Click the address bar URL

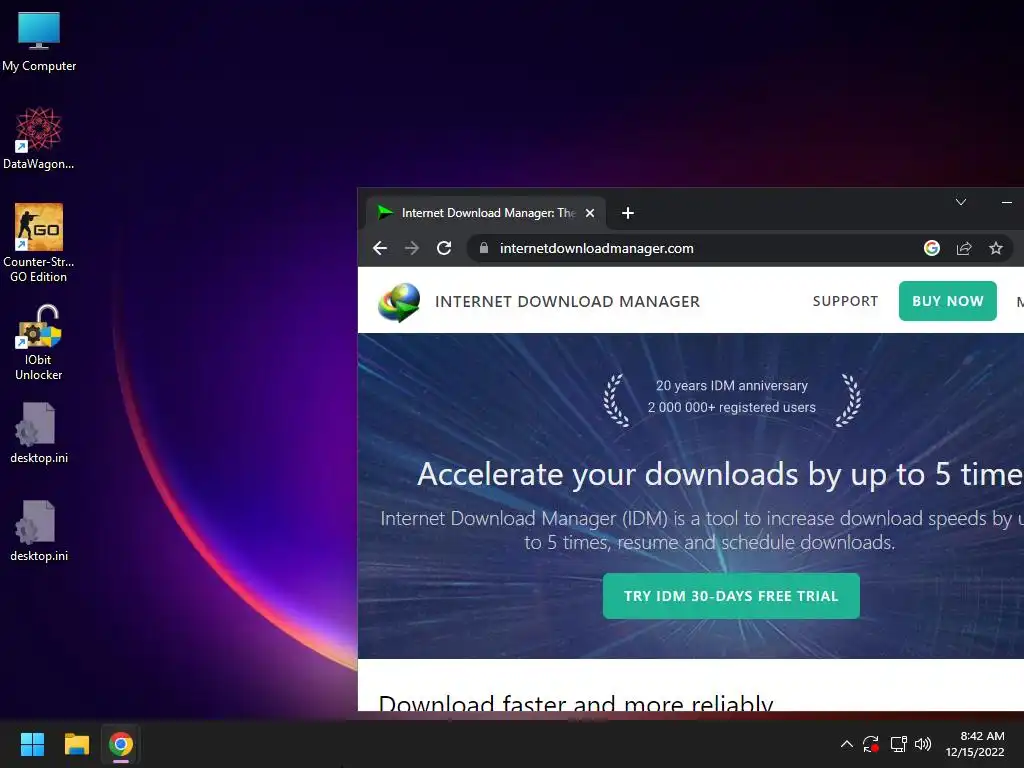[x=596, y=248]
